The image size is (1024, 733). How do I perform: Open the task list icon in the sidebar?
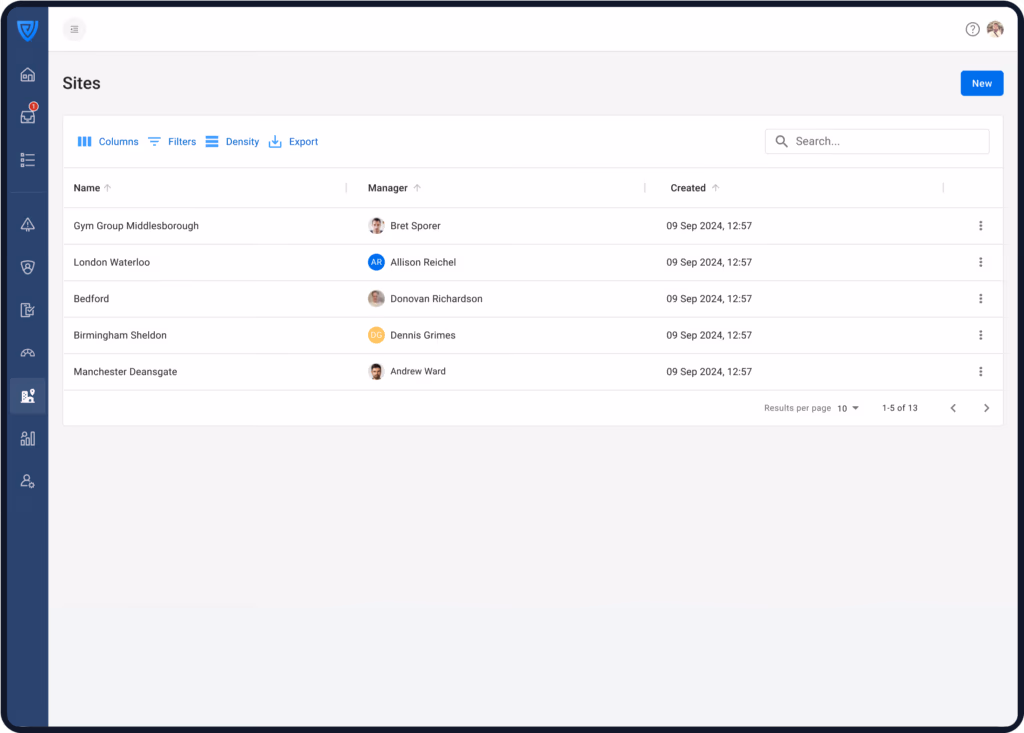coord(27,160)
